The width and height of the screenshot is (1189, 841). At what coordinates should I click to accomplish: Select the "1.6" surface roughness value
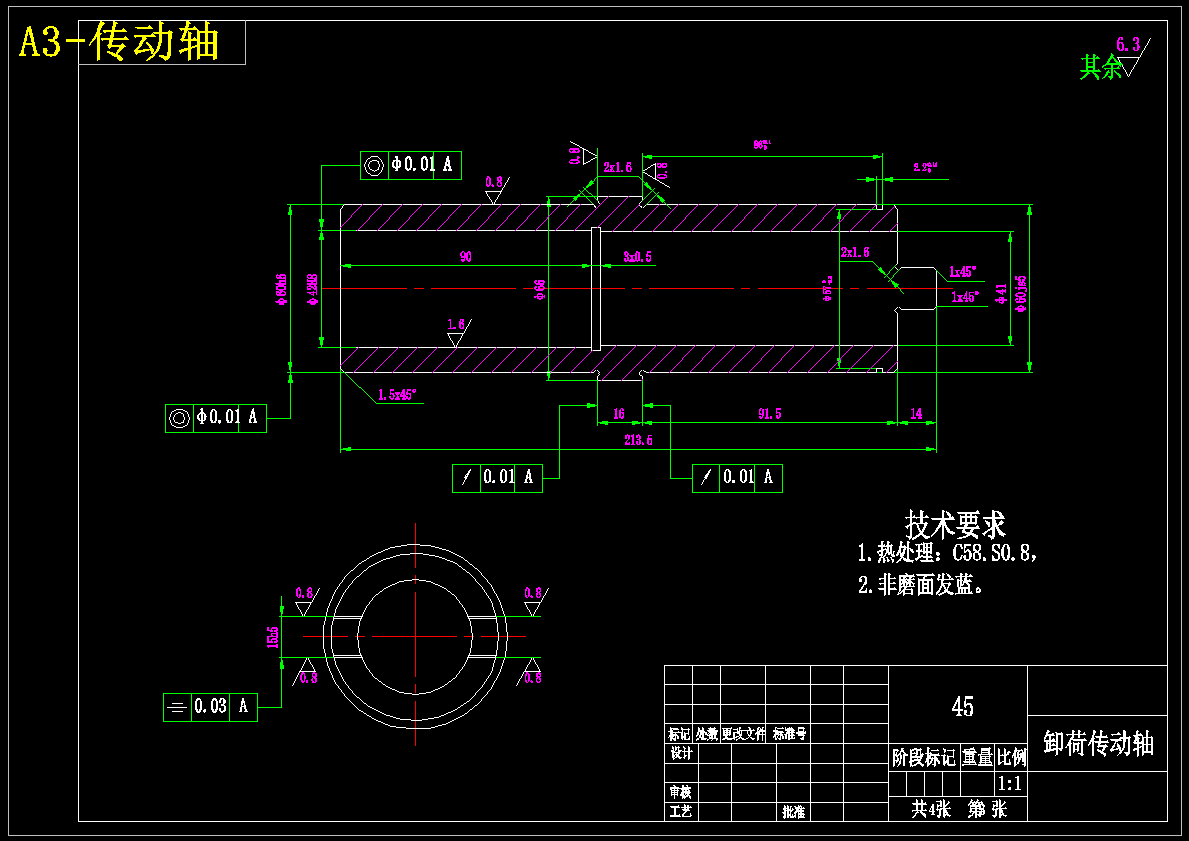[455, 325]
